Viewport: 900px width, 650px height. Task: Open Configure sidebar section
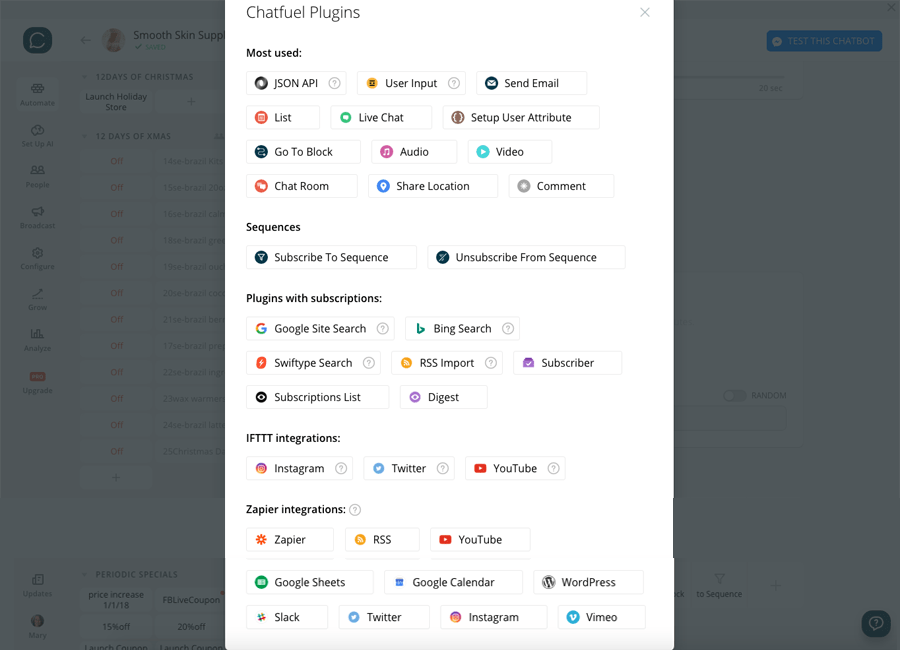point(37,258)
